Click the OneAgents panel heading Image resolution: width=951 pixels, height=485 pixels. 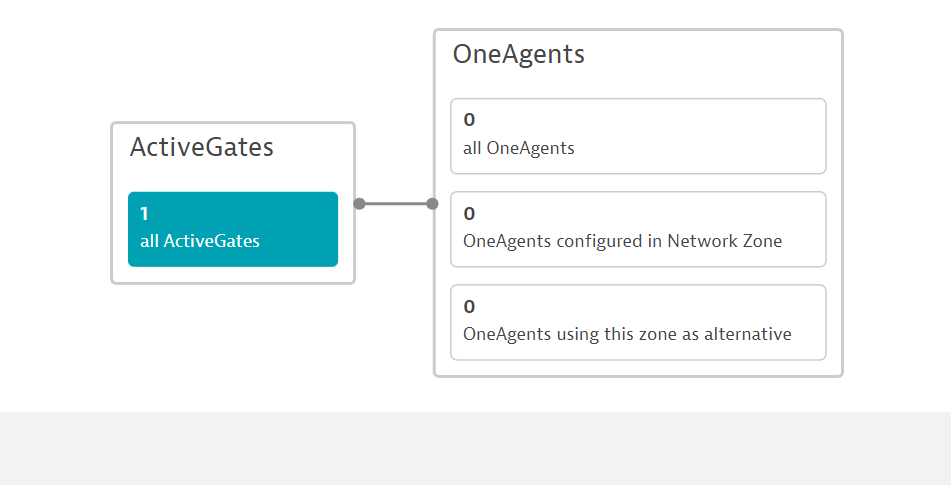click(519, 55)
